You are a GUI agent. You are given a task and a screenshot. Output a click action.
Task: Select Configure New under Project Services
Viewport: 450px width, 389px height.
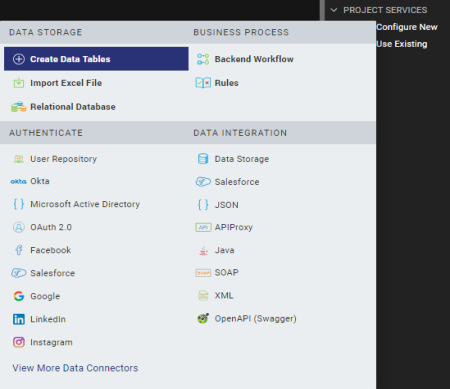(407, 27)
